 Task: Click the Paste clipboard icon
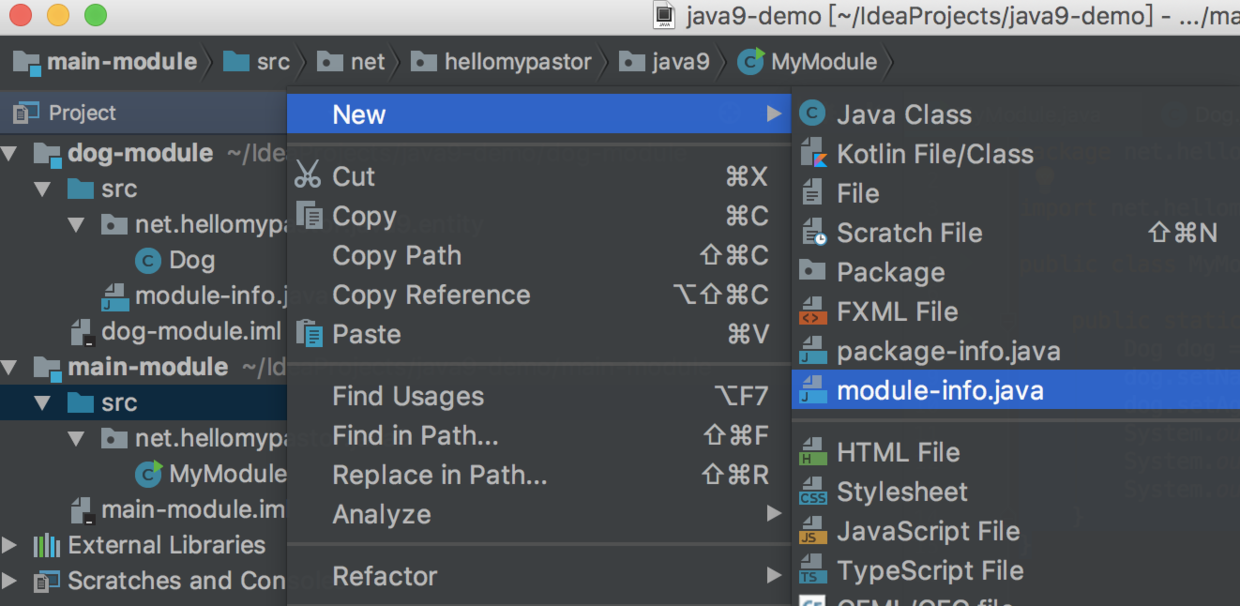[x=309, y=334]
